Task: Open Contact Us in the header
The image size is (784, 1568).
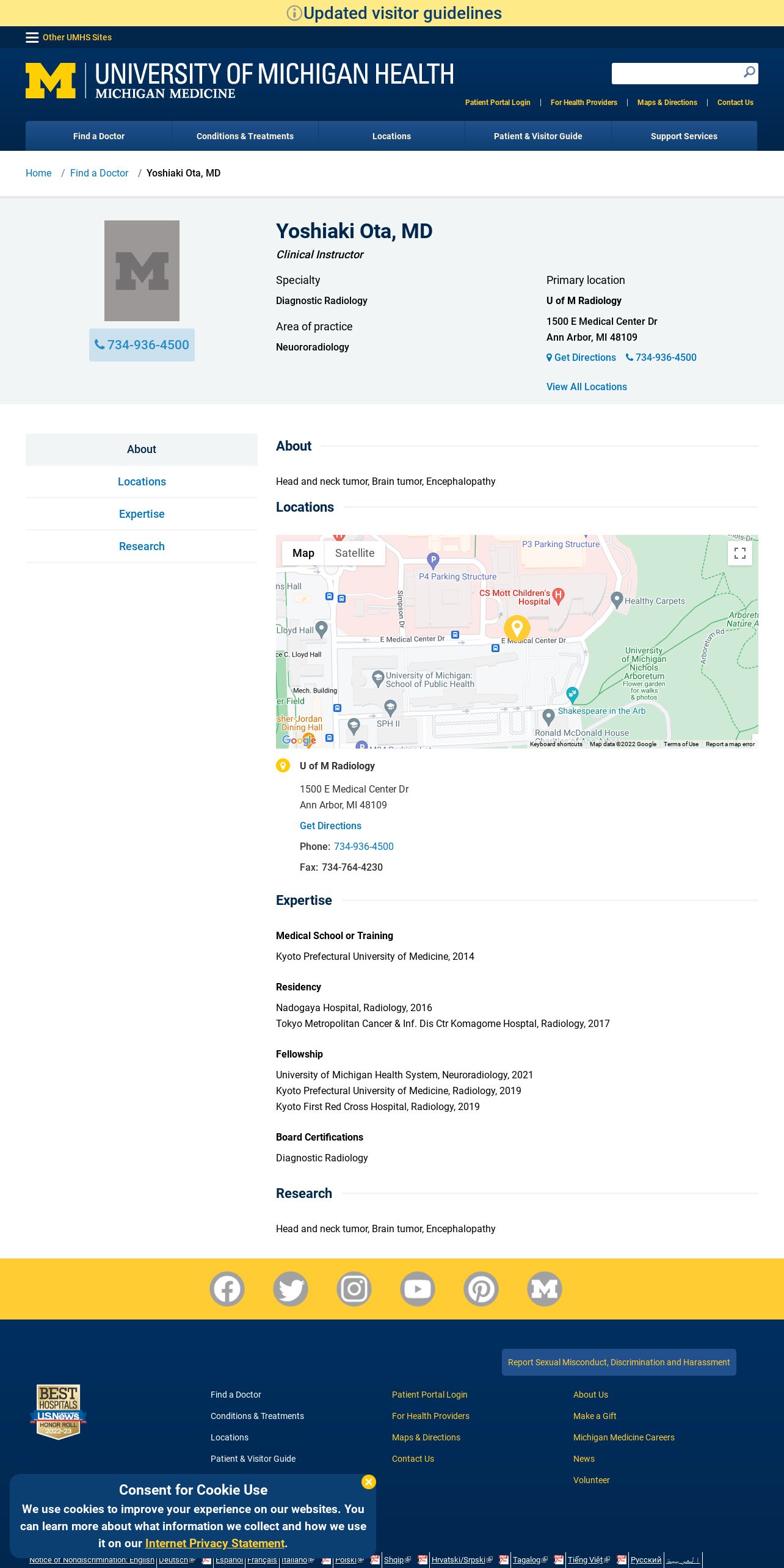Action: [x=735, y=103]
